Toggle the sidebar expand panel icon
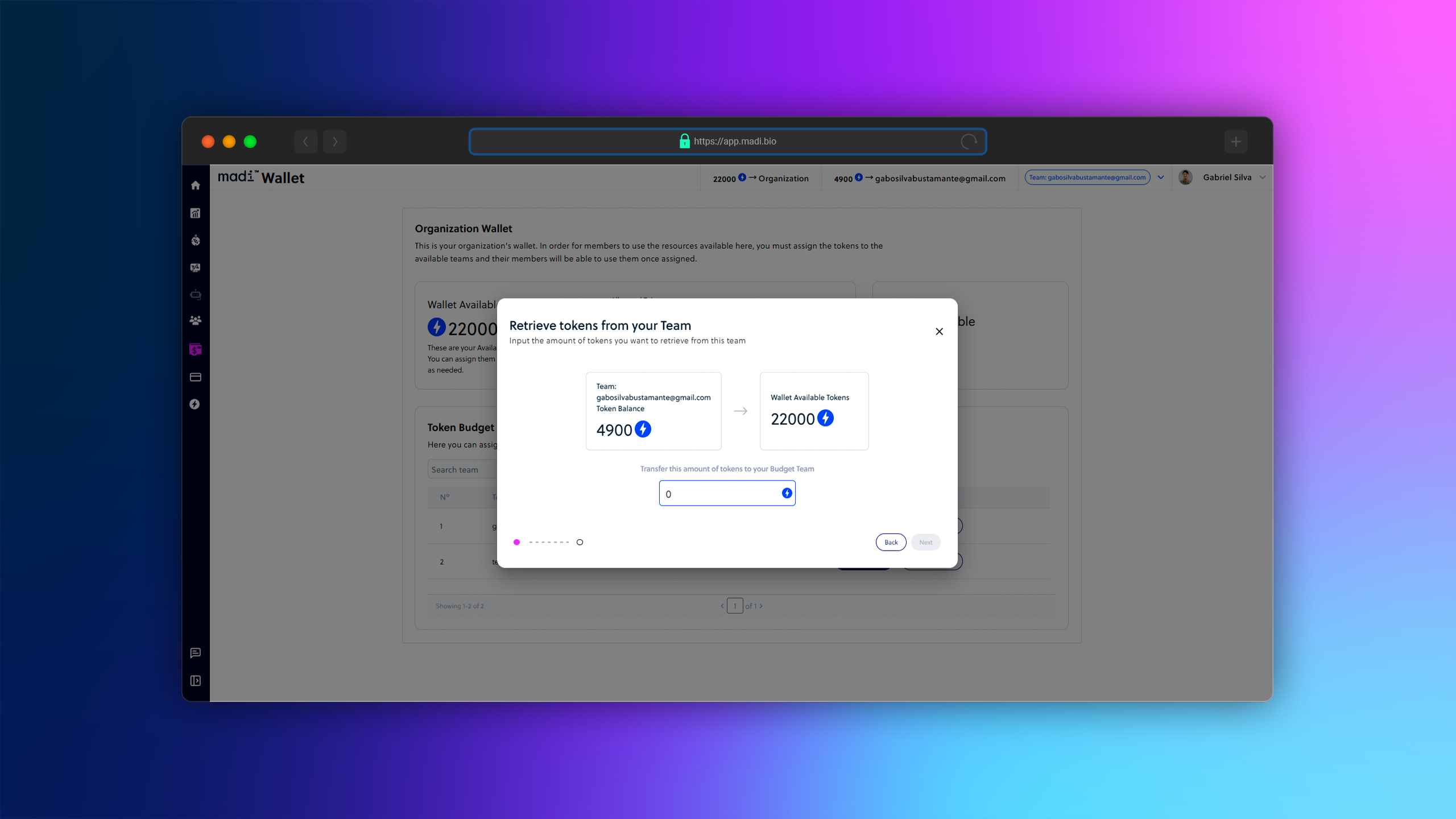Viewport: 1456px width, 819px height. (x=195, y=681)
